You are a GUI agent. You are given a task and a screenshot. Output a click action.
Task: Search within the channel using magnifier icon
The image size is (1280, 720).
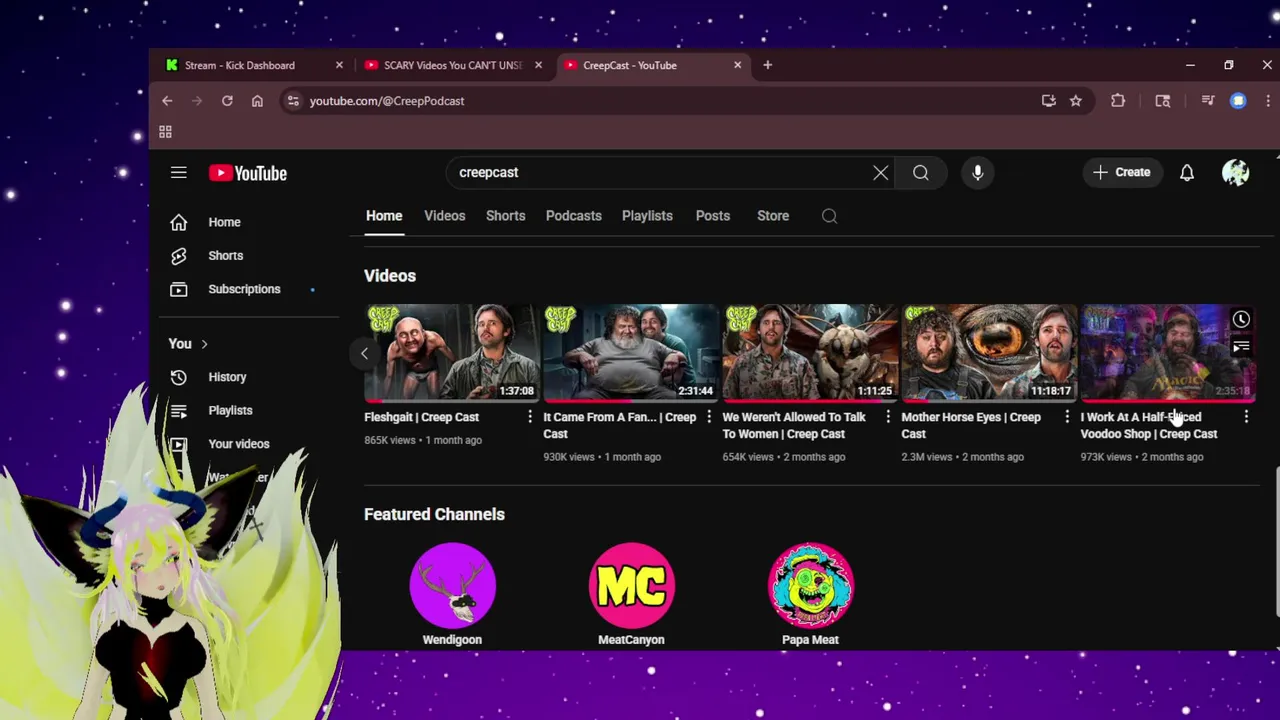point(829,216)
